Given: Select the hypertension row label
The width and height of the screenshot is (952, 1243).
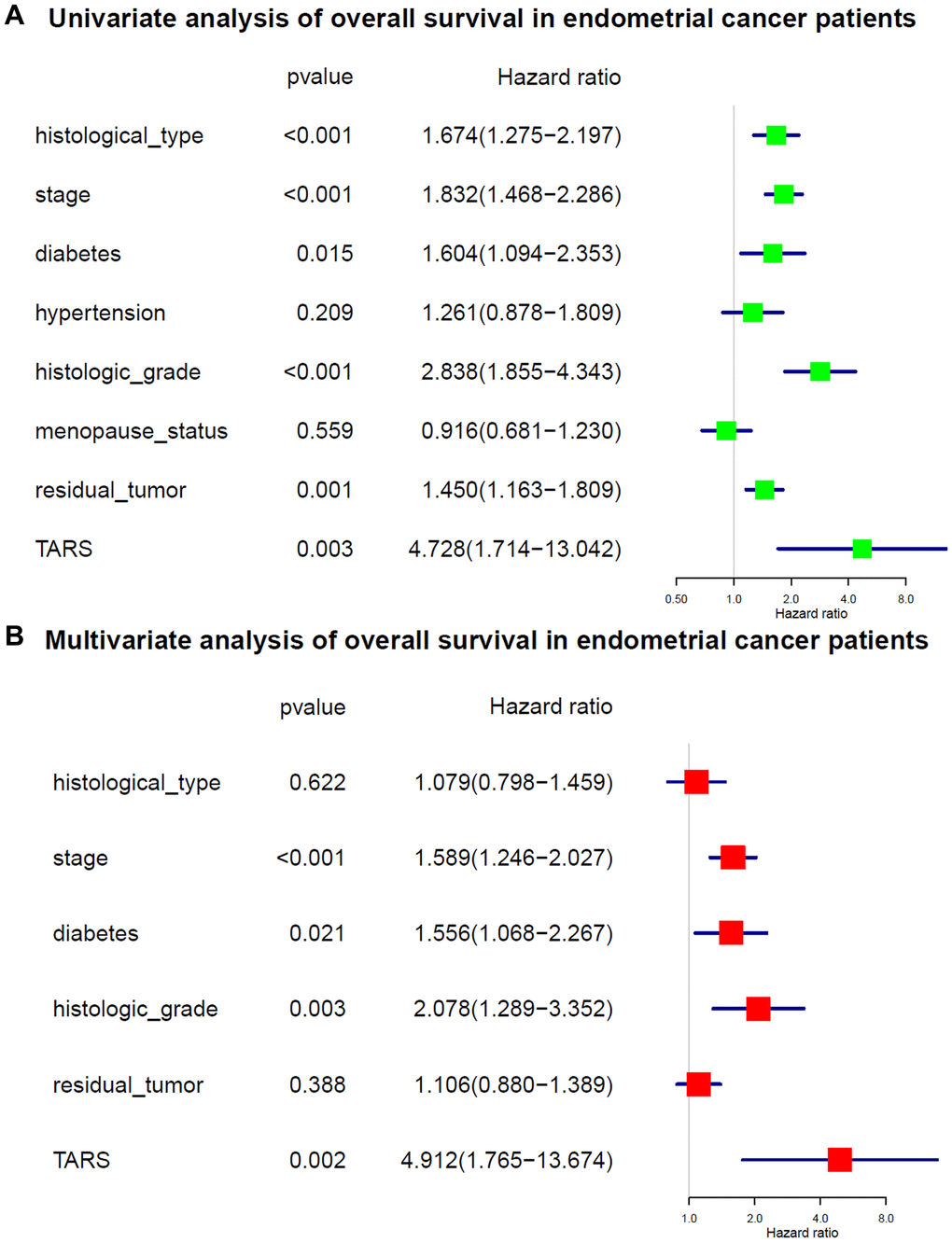Looking at the screenshot, I should click(100, 313).
